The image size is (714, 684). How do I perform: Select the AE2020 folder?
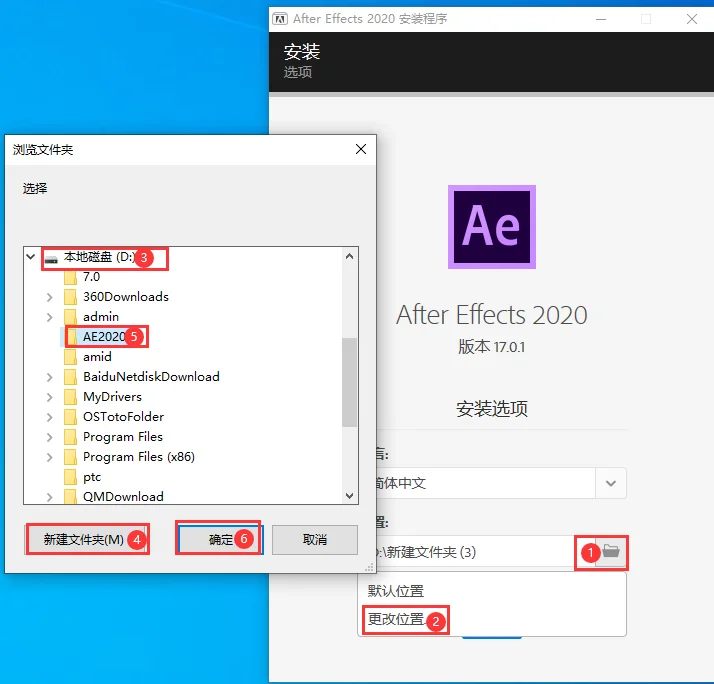[104, 337]
